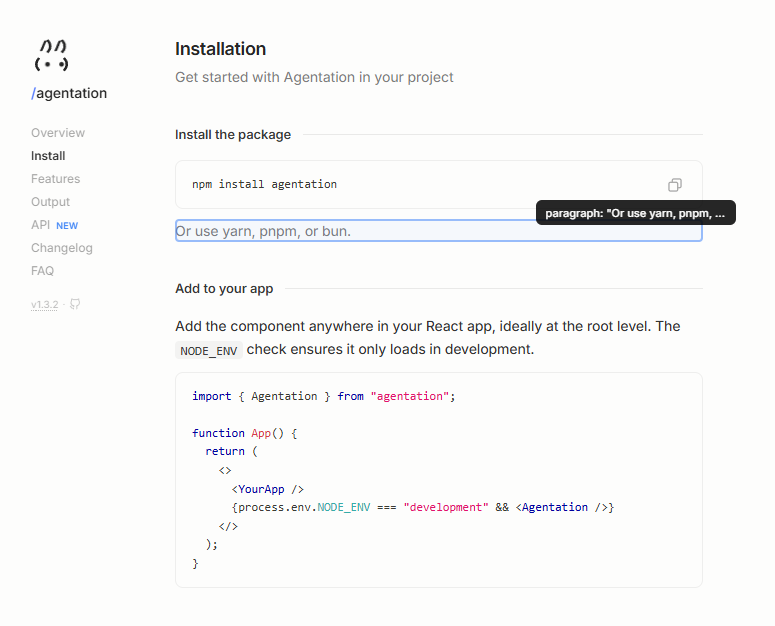Image resolution: width=775 pixels, height=626 pixels.
Task: Navigate to the Output page
Action: click(x=50, y=202)
